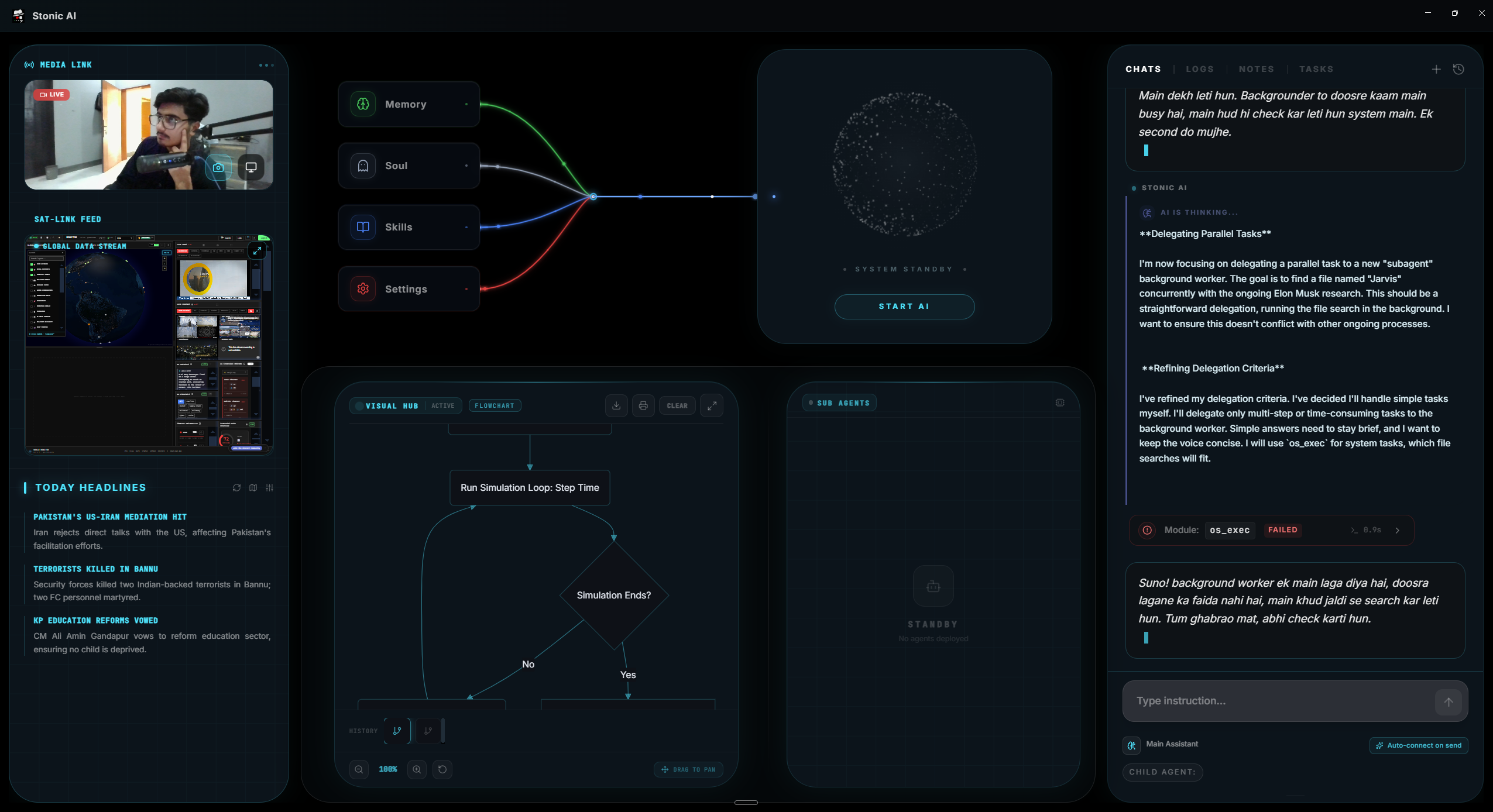The image size is (1493, 812).
Task: Open the Main Assistant selector
Action: coord(1161,745)
